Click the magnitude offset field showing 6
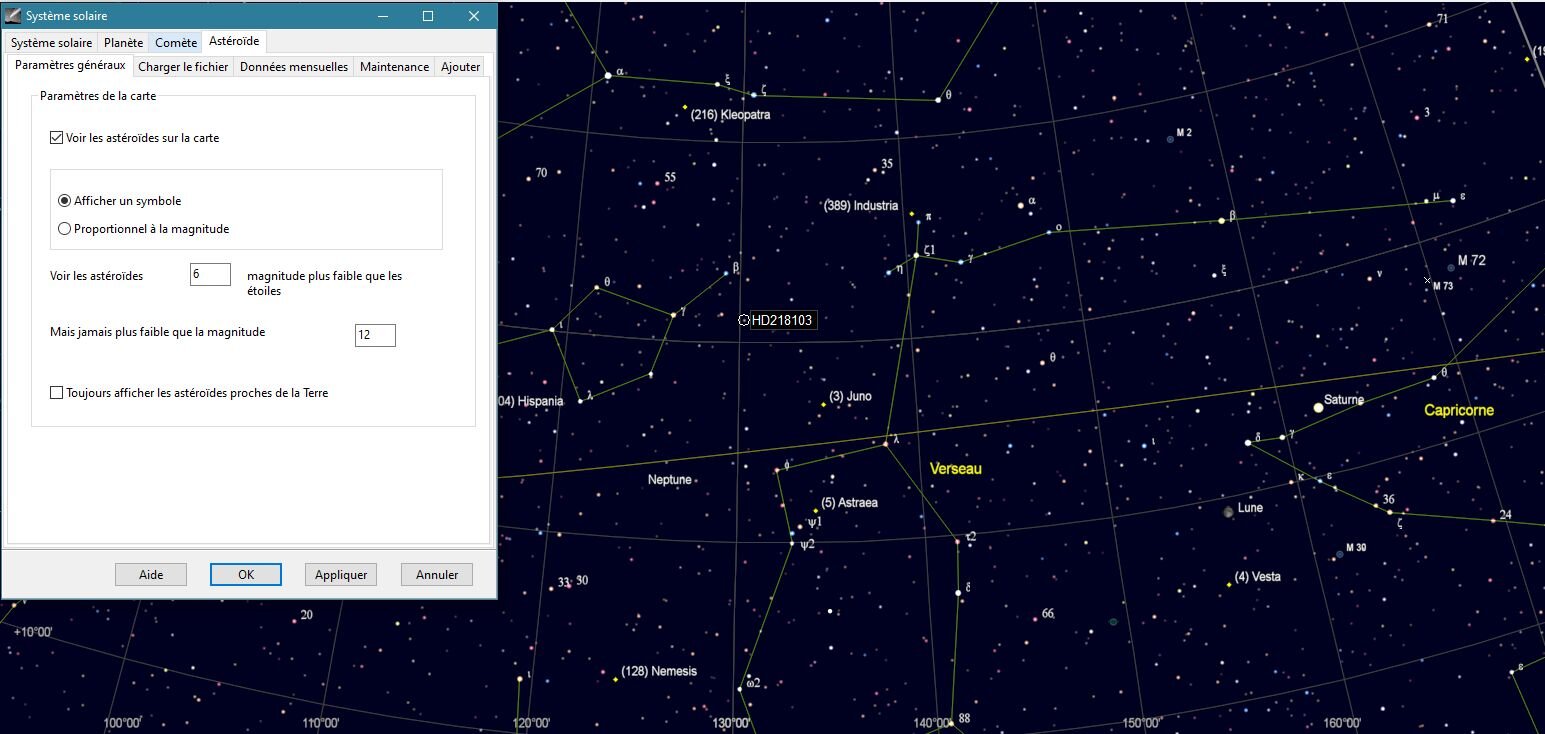The image size is (1545, 734). tap(210, 274)
